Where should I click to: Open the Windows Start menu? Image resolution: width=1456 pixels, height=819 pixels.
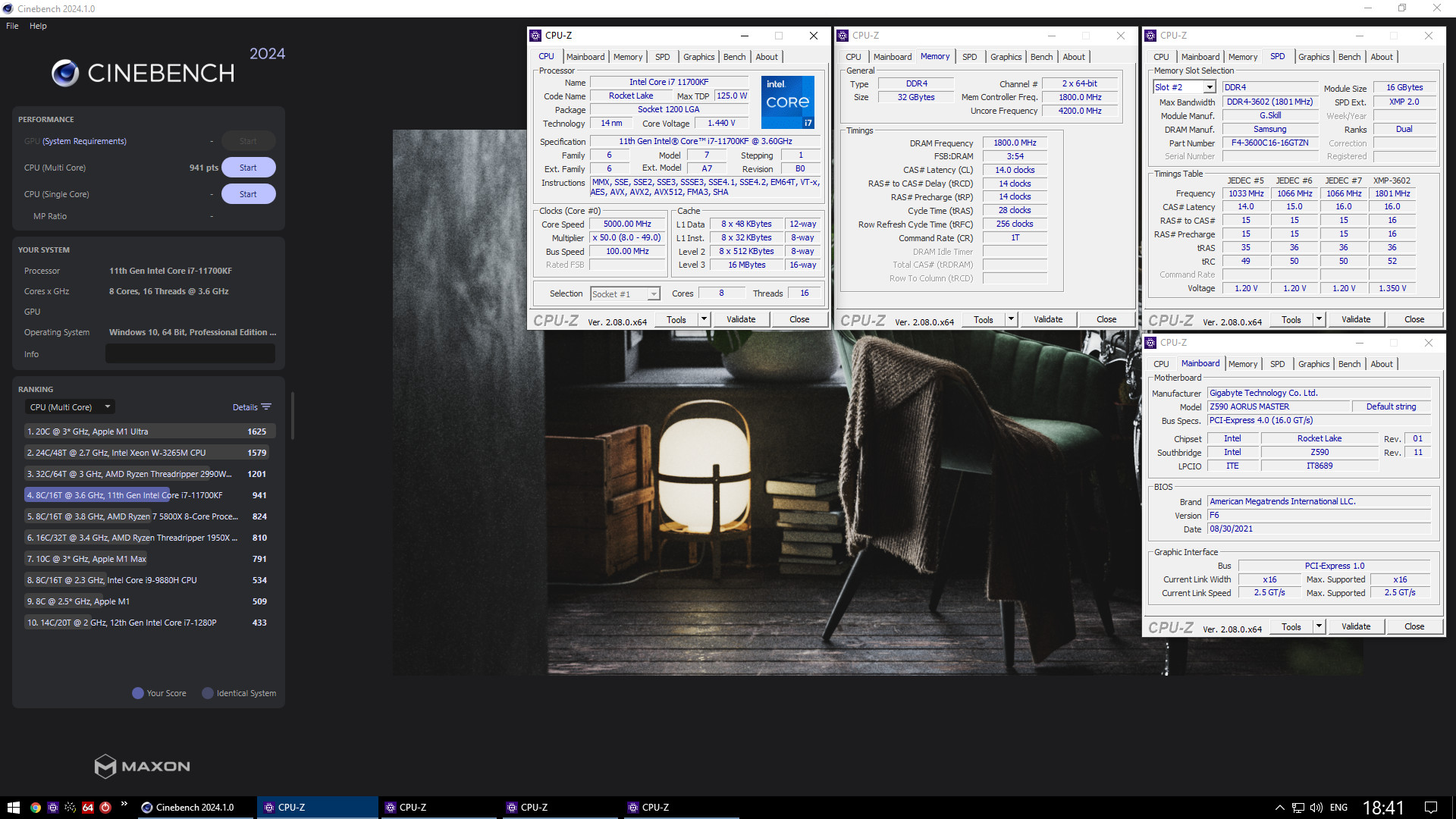(x=13, y=808)
